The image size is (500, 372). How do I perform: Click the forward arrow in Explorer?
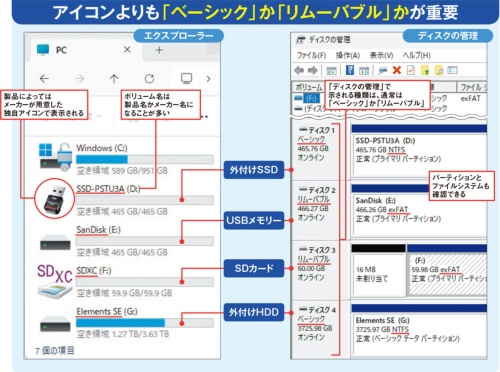click(x=79, y=79)
